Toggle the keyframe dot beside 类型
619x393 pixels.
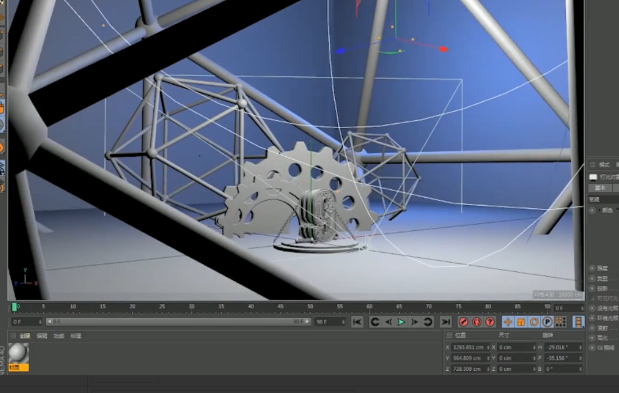(x=592, y=279)
